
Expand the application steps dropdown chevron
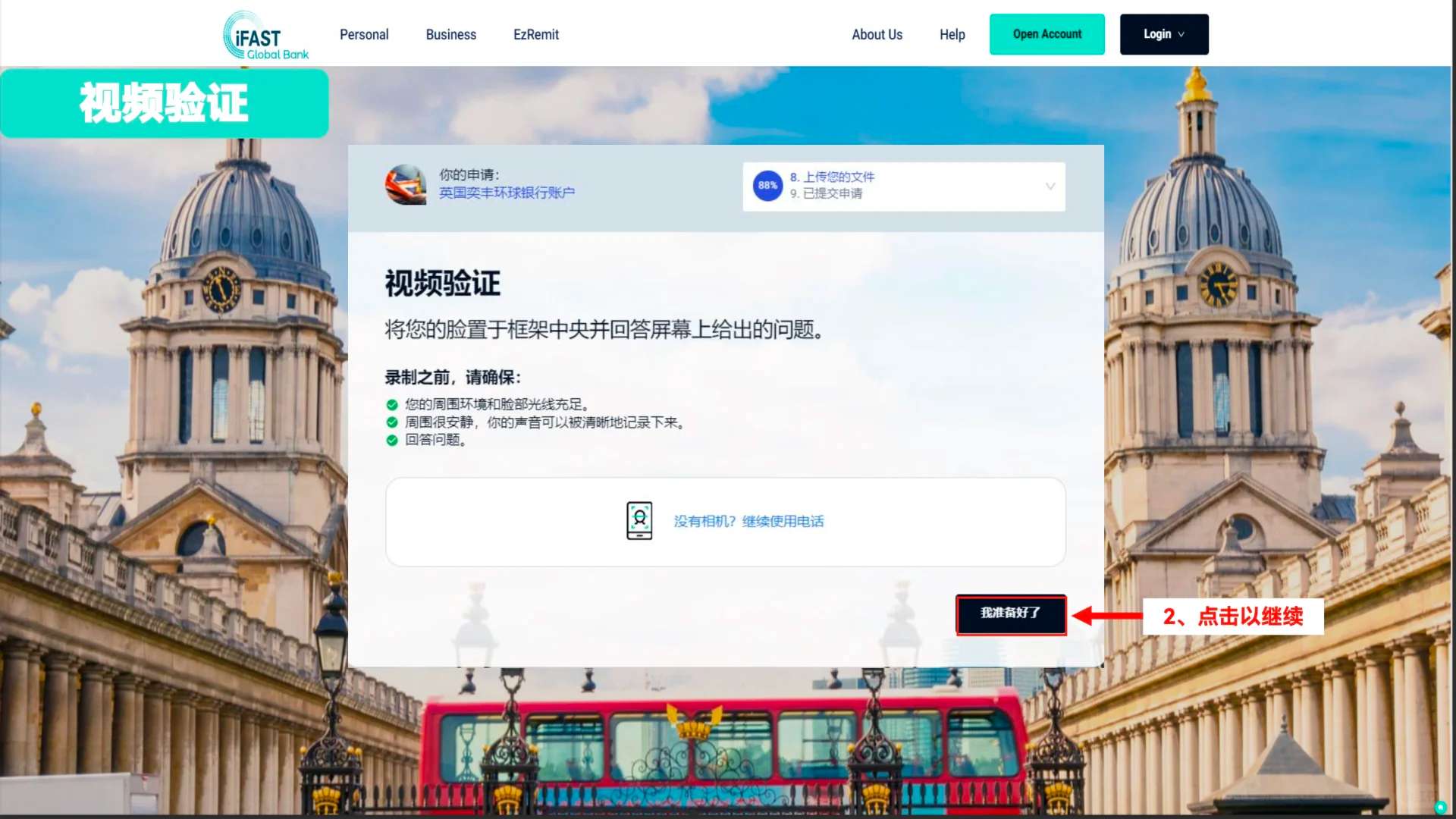[1050, 186]
